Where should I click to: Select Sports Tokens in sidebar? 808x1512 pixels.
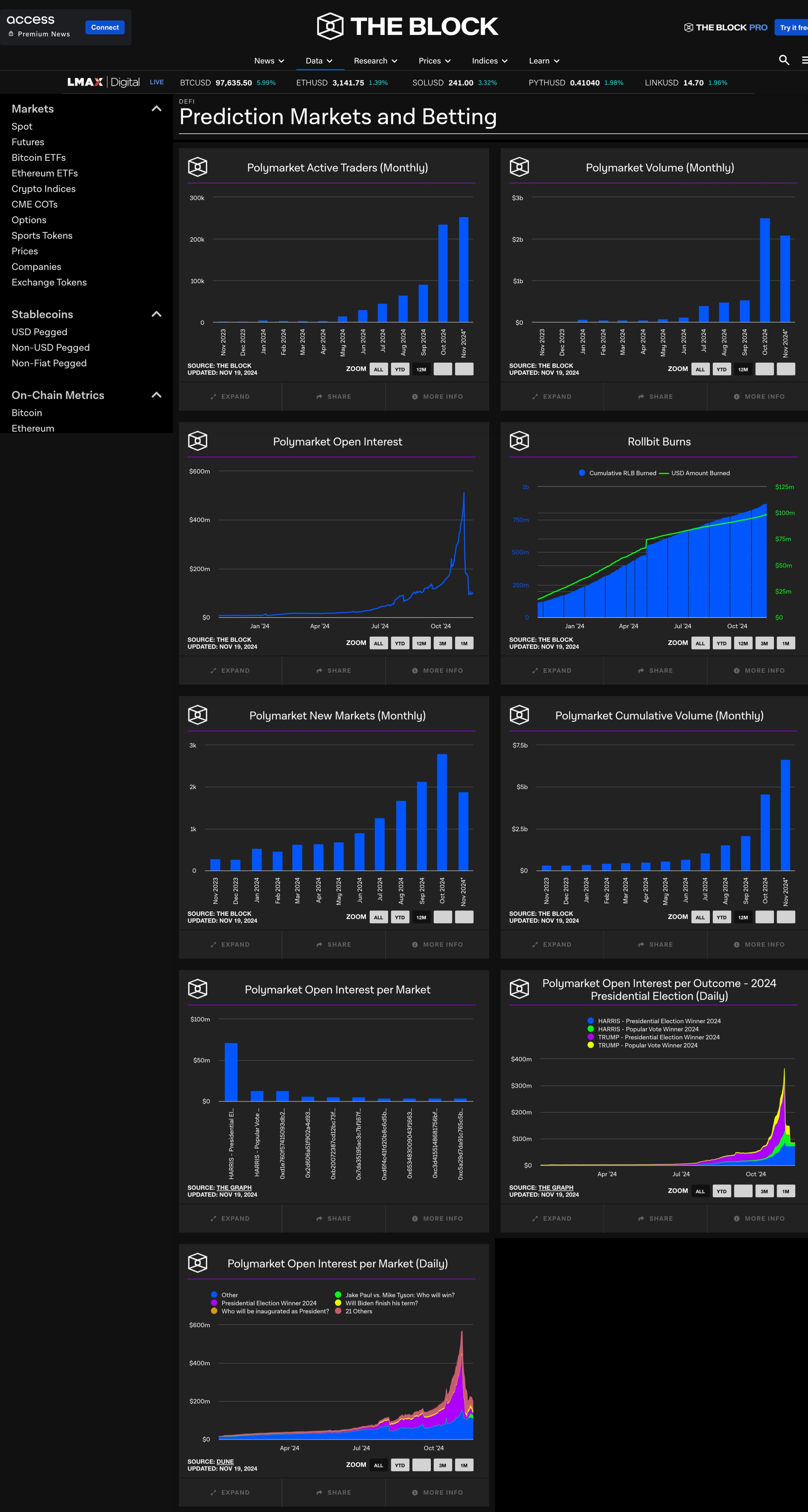[42, 235]
